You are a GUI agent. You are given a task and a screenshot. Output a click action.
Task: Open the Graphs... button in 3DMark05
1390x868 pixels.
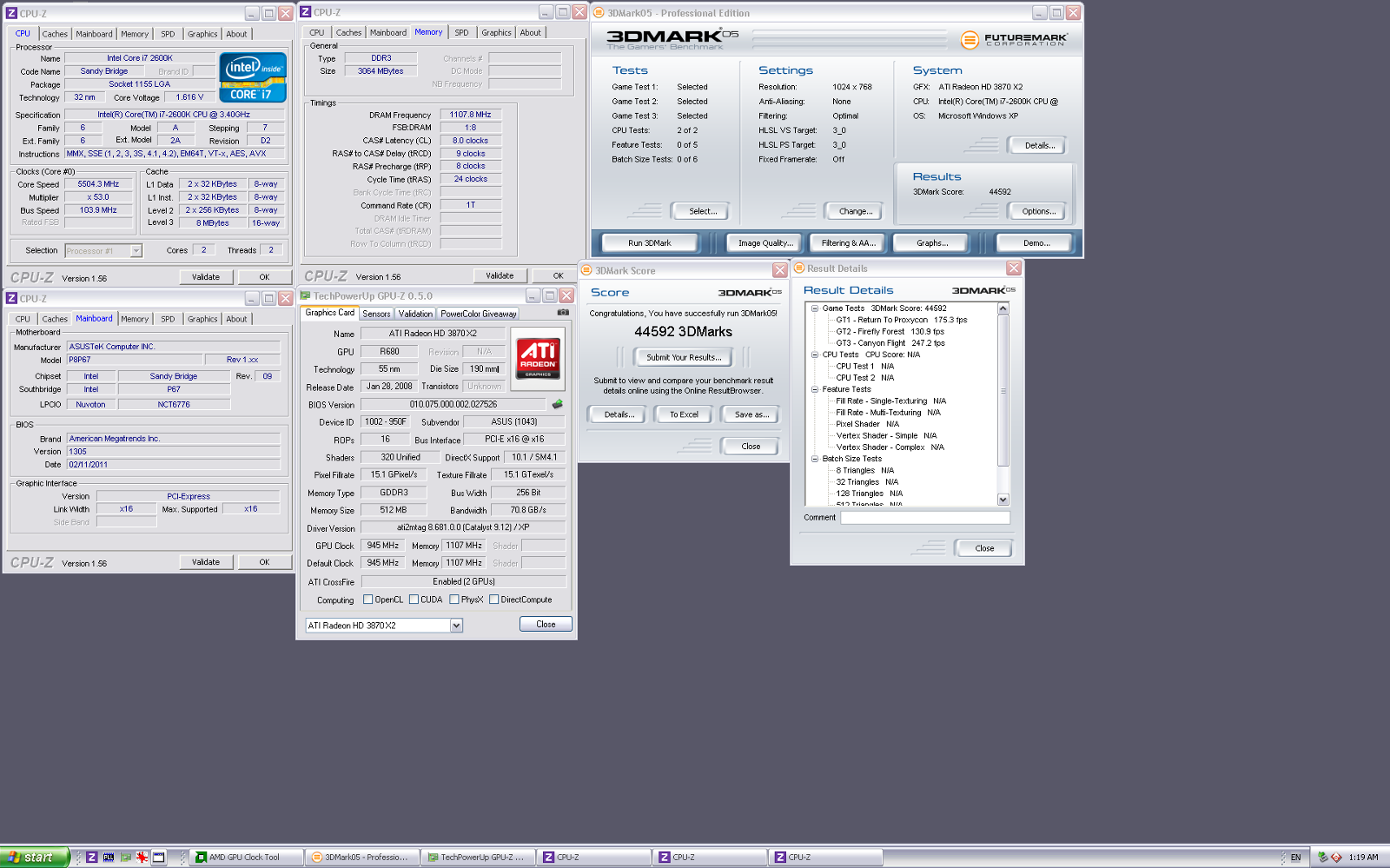[x=931, y=243]
